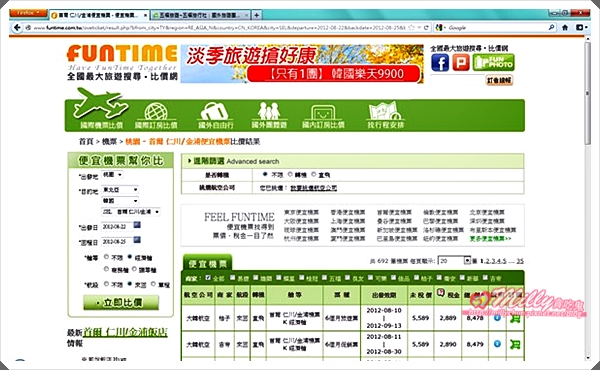Click the page vertical scrollbar
This screenshot has height=370, width=600.
pos(588,92)
